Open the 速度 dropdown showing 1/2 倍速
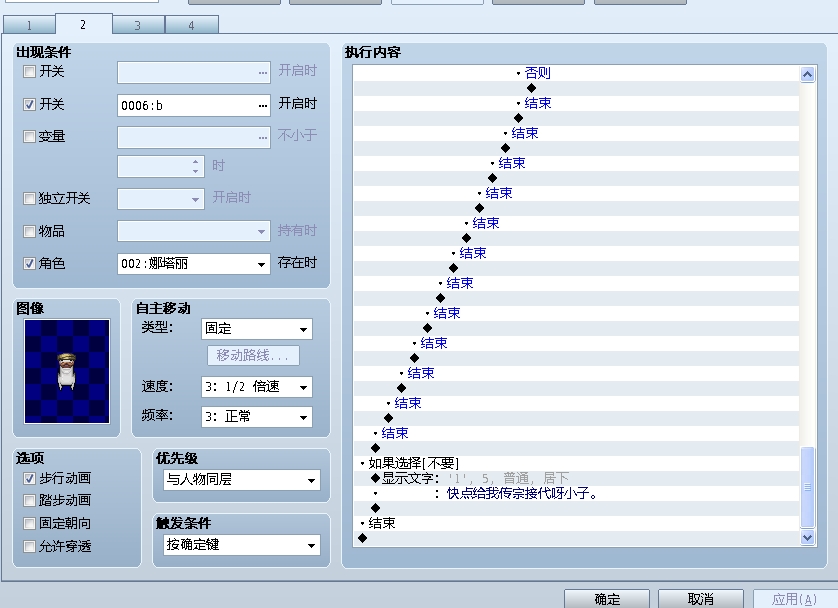Viewport: 838px width, 608px height. coord(257,387)
